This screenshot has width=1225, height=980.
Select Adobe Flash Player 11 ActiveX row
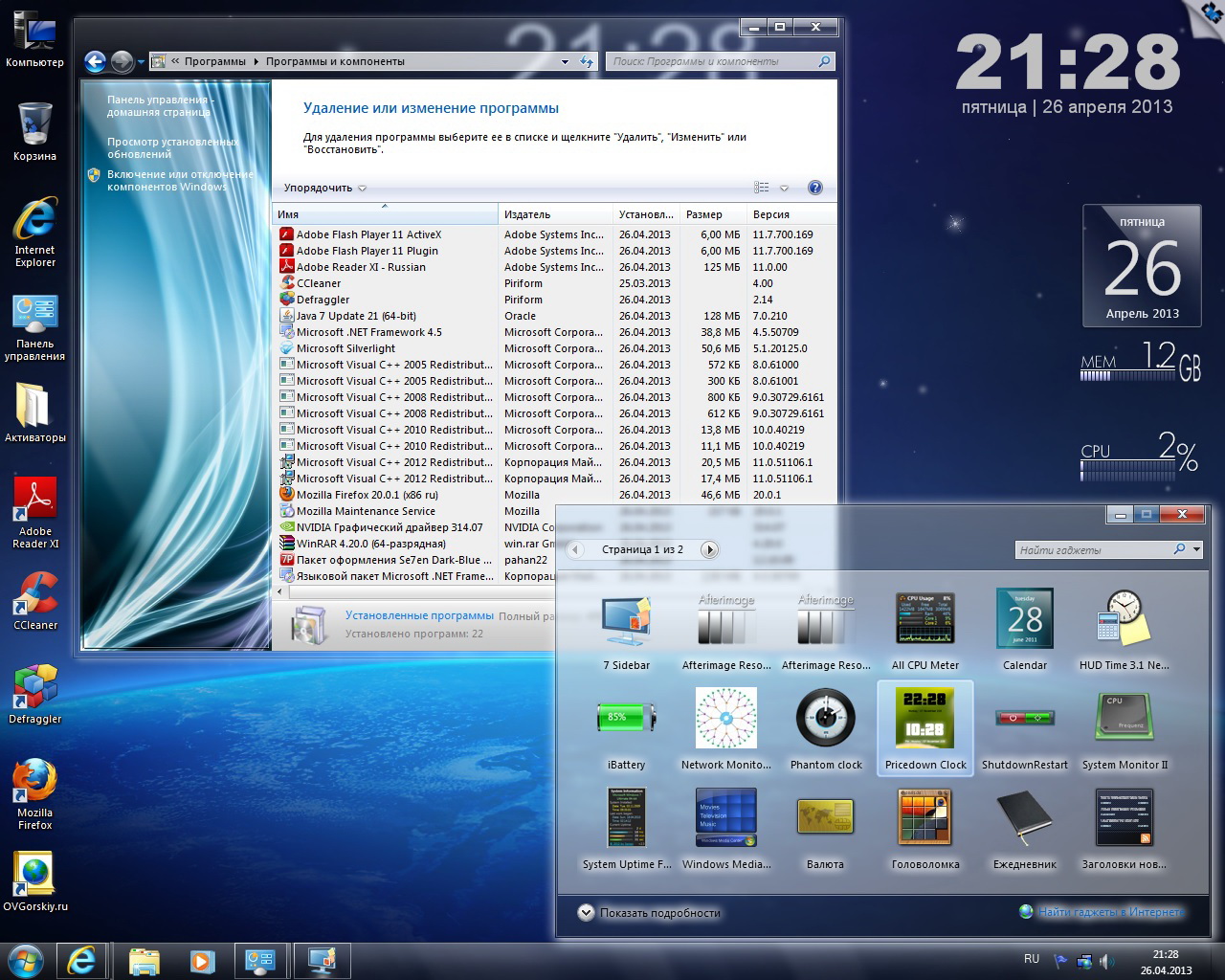pyautogui.click(x=555, y=234)
